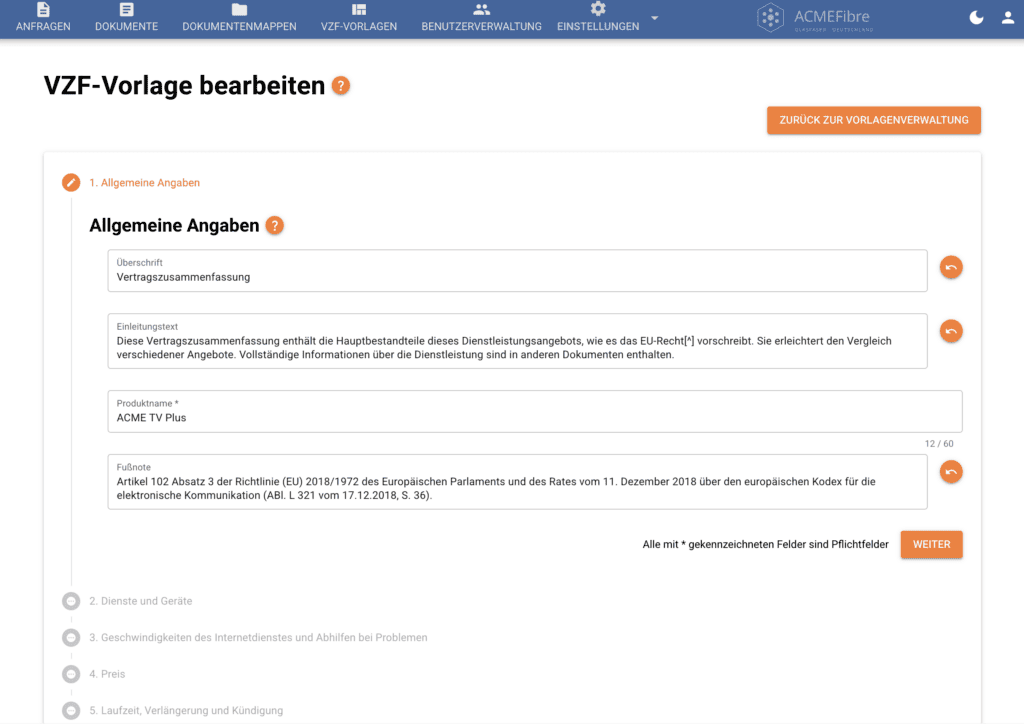The height and width of the screenshot is (724, 1024).
Task: Focus the Produktname input field
Action: [535, 411]
